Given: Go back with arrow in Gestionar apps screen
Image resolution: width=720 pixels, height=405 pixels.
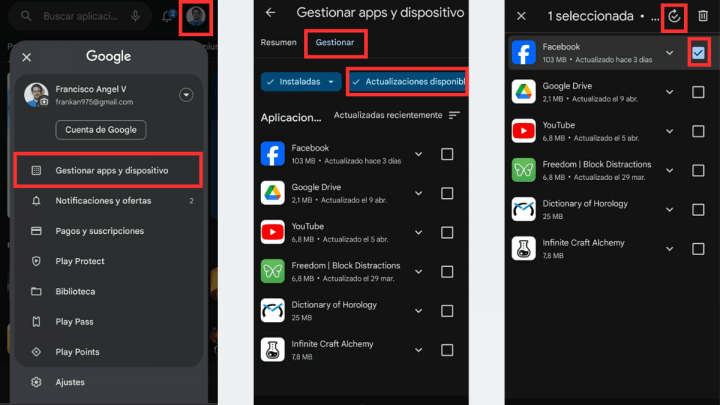Looking at the screenshot, I should pyautogui.click(x=270, y=13).
